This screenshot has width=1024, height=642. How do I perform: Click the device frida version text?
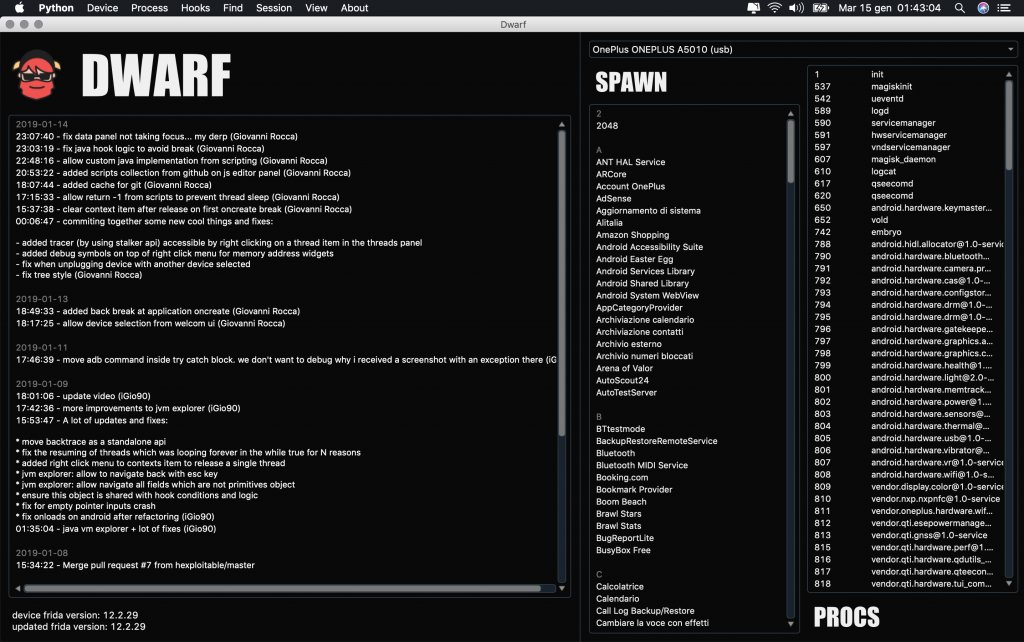(75, 615)
